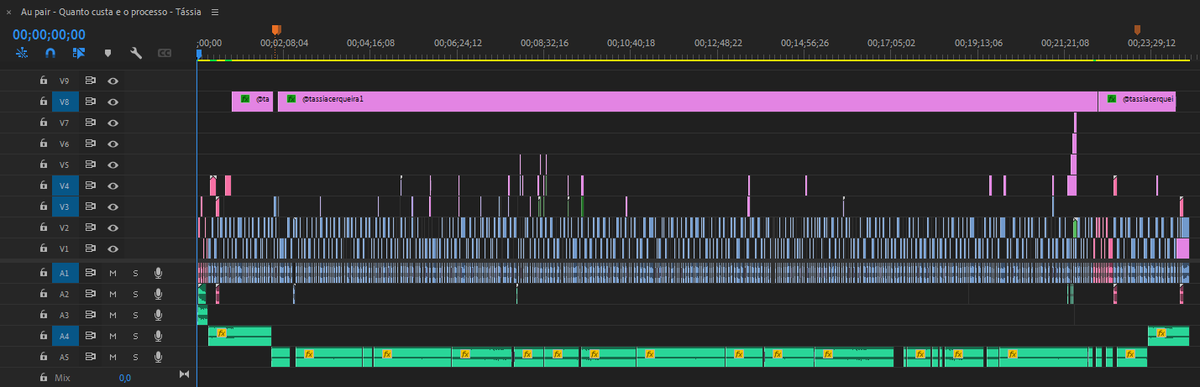Target the A2 audio track
Screen dimensions: 1200x387
coord(65,294)
